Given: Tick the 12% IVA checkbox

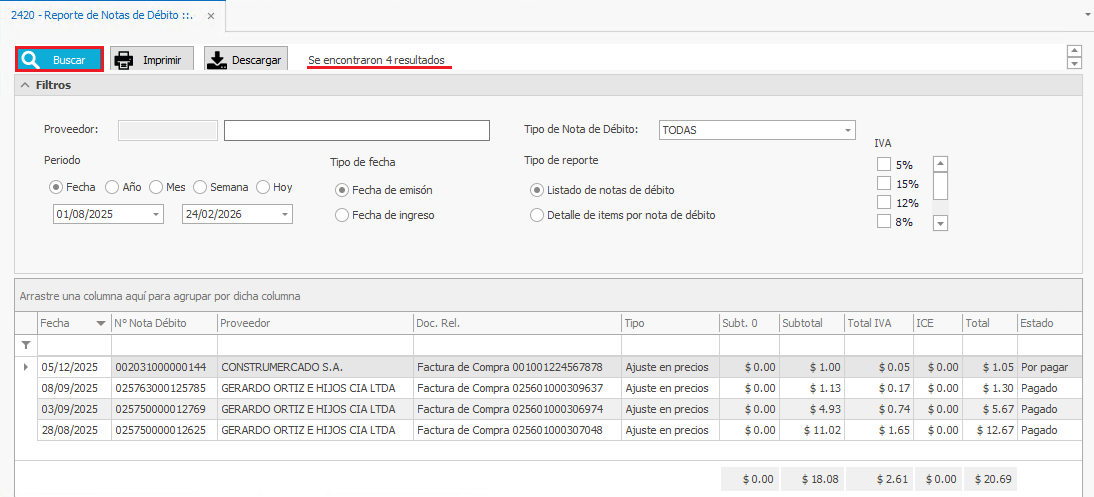Looking at the screenshot, I should pyautogui.click(x=883, y=203).
